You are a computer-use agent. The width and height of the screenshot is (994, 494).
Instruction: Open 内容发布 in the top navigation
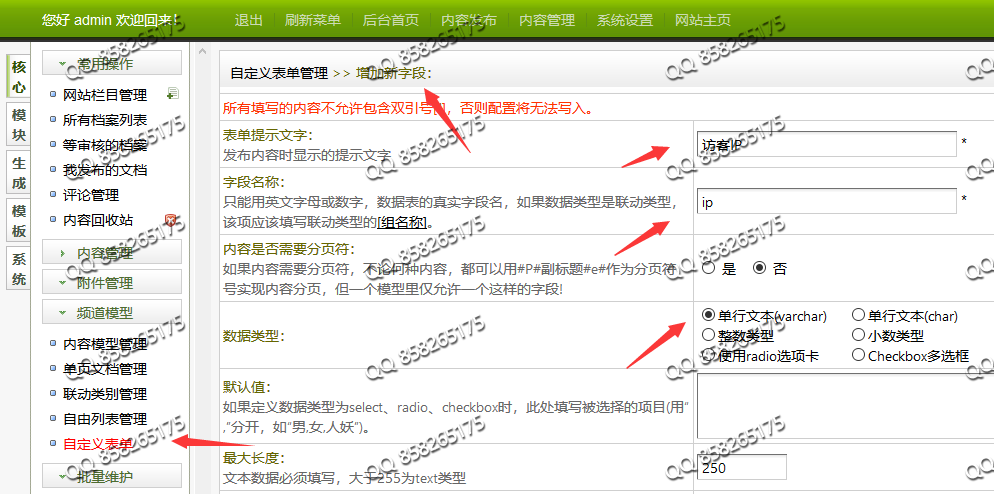click(469, 20)
